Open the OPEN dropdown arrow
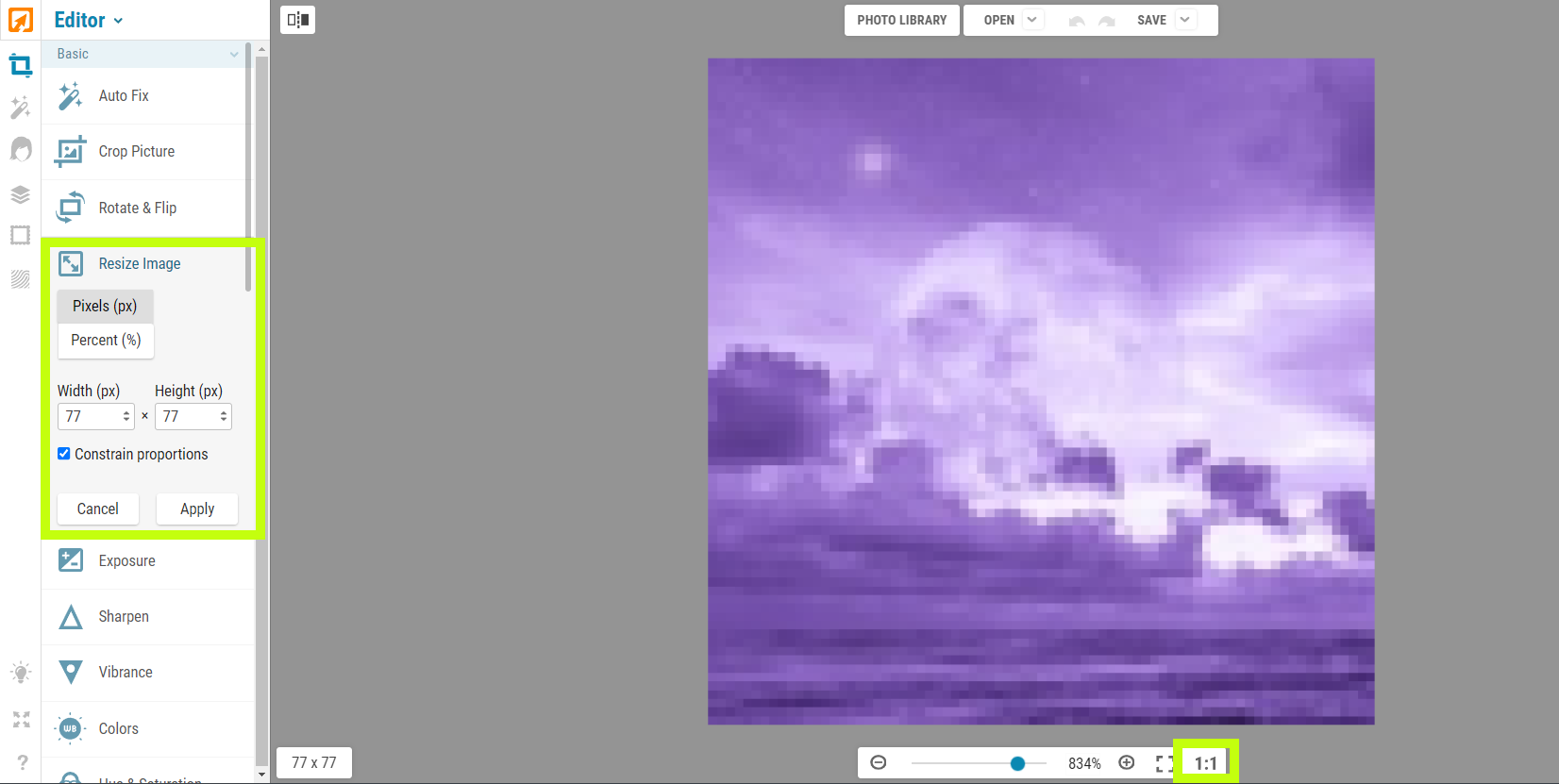This screenshot has height=784, width=1559. tap(1032, 20)
